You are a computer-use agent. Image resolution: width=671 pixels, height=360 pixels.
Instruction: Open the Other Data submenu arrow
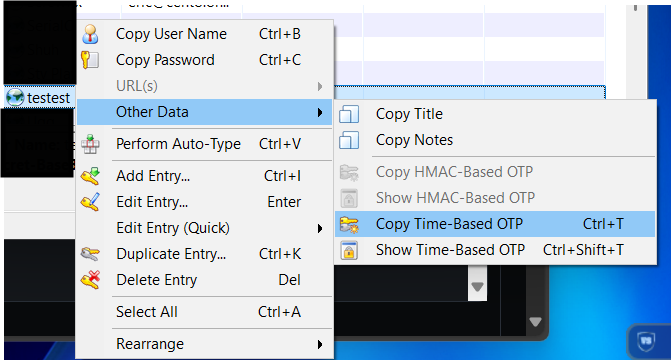coord(320,112)
